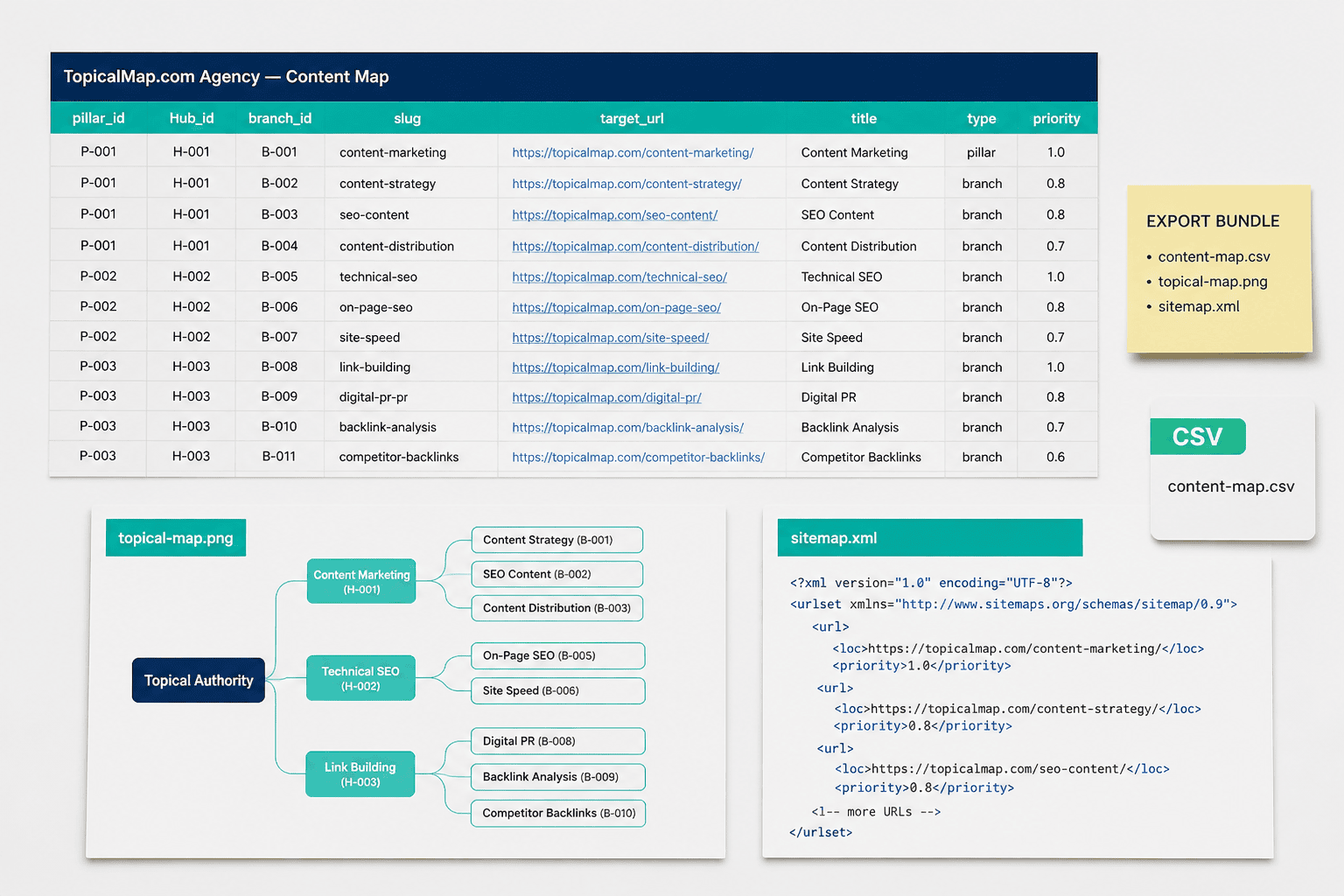
Task: Click the Digital PR (B-008) node
Action: (558, 741)
